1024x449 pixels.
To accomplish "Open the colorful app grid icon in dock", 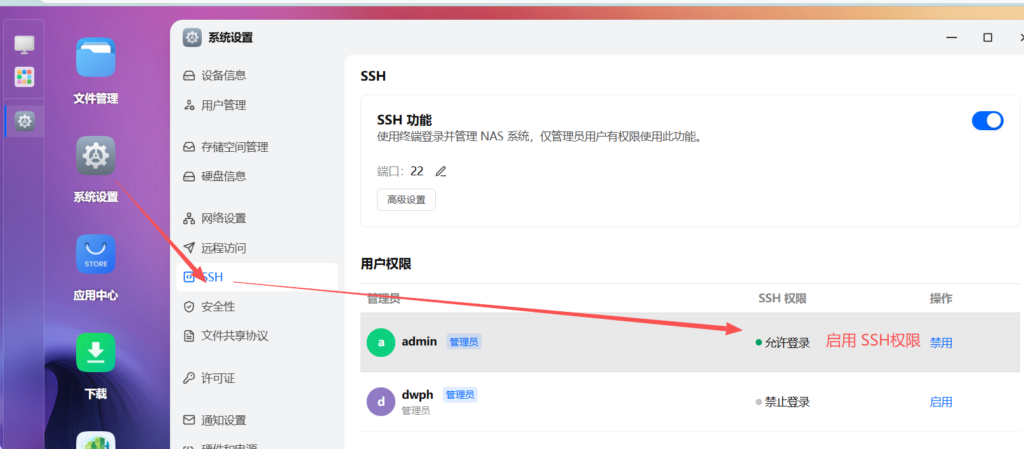I will (x=24, y=77).
